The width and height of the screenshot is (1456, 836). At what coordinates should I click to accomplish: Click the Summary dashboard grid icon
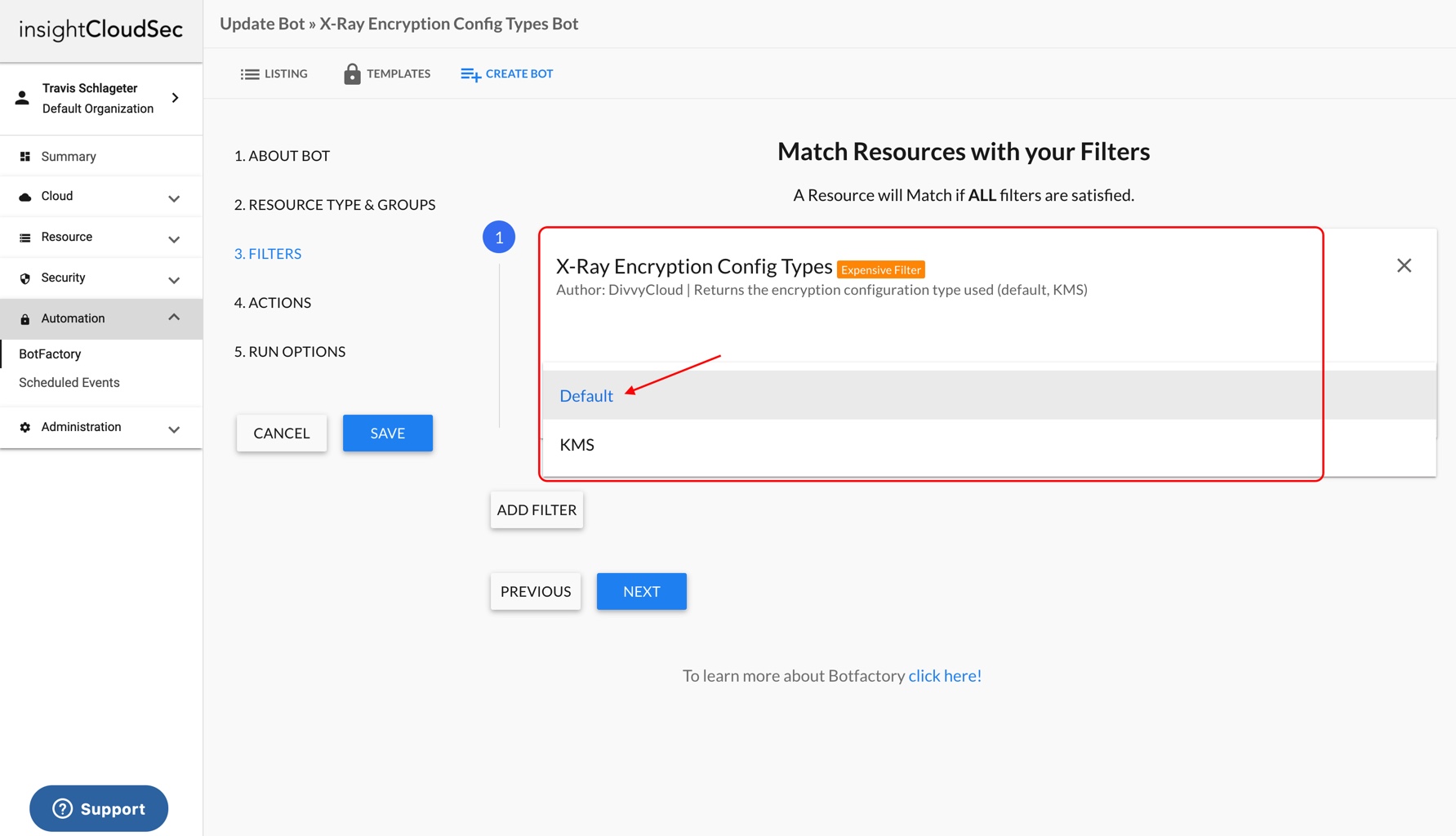(25, 157)
